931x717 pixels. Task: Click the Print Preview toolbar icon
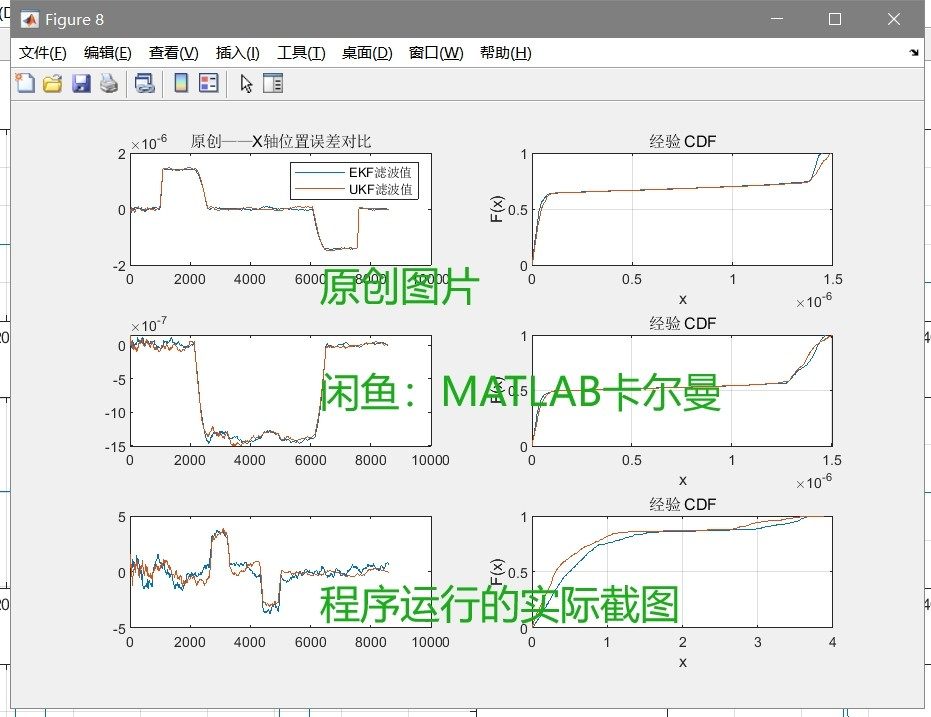coord(144,83)
